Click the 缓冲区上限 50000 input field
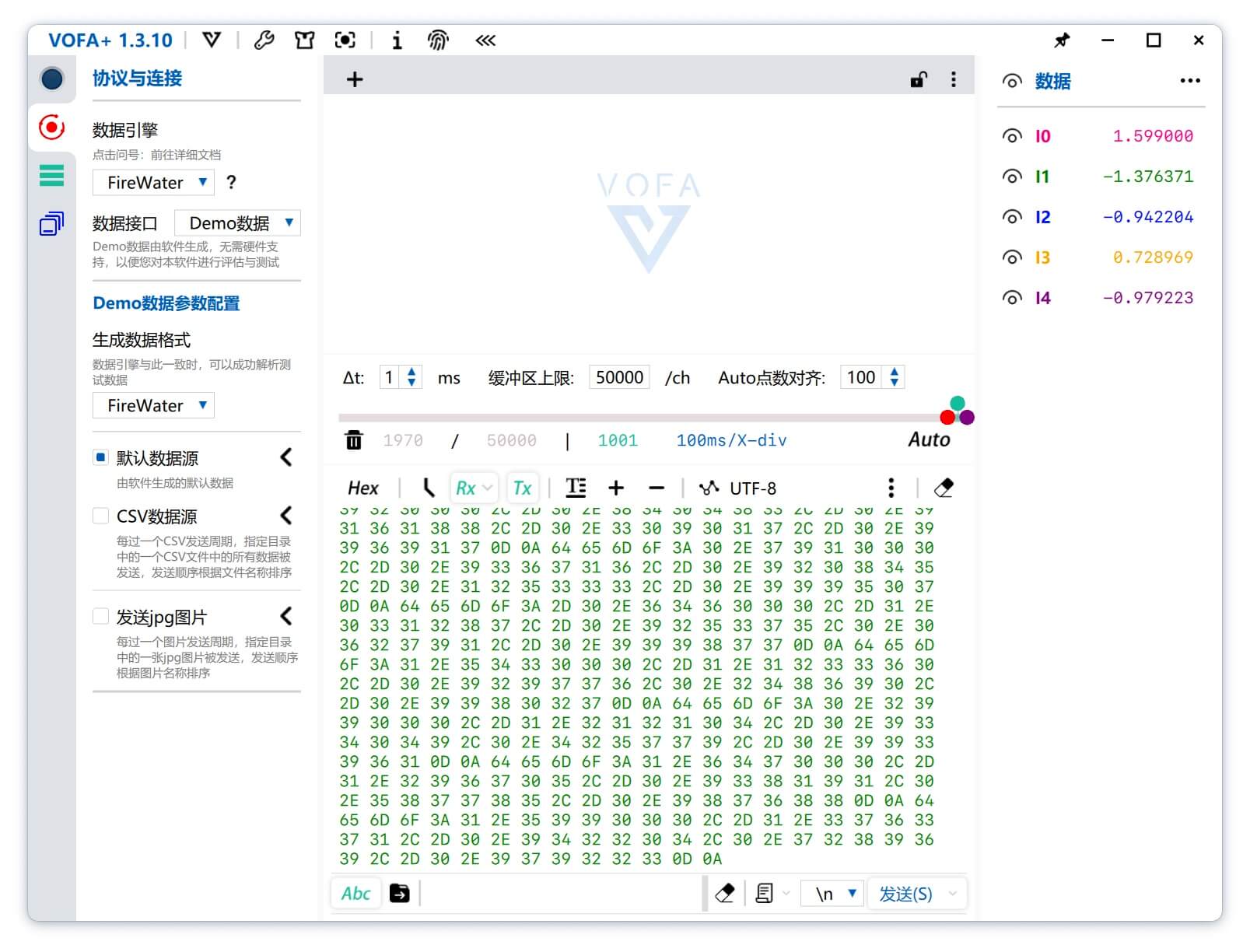The image size is (1250, 952). (x=619, y=378)
